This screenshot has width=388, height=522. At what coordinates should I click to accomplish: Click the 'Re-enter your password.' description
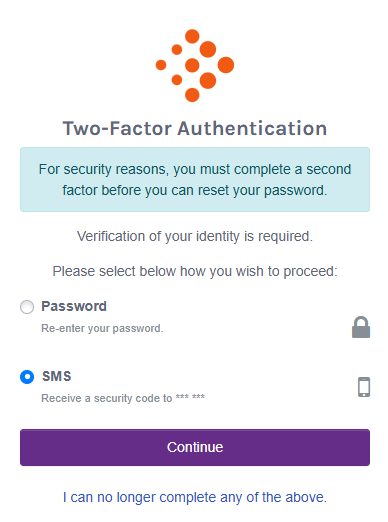click(x=102, y=328)
